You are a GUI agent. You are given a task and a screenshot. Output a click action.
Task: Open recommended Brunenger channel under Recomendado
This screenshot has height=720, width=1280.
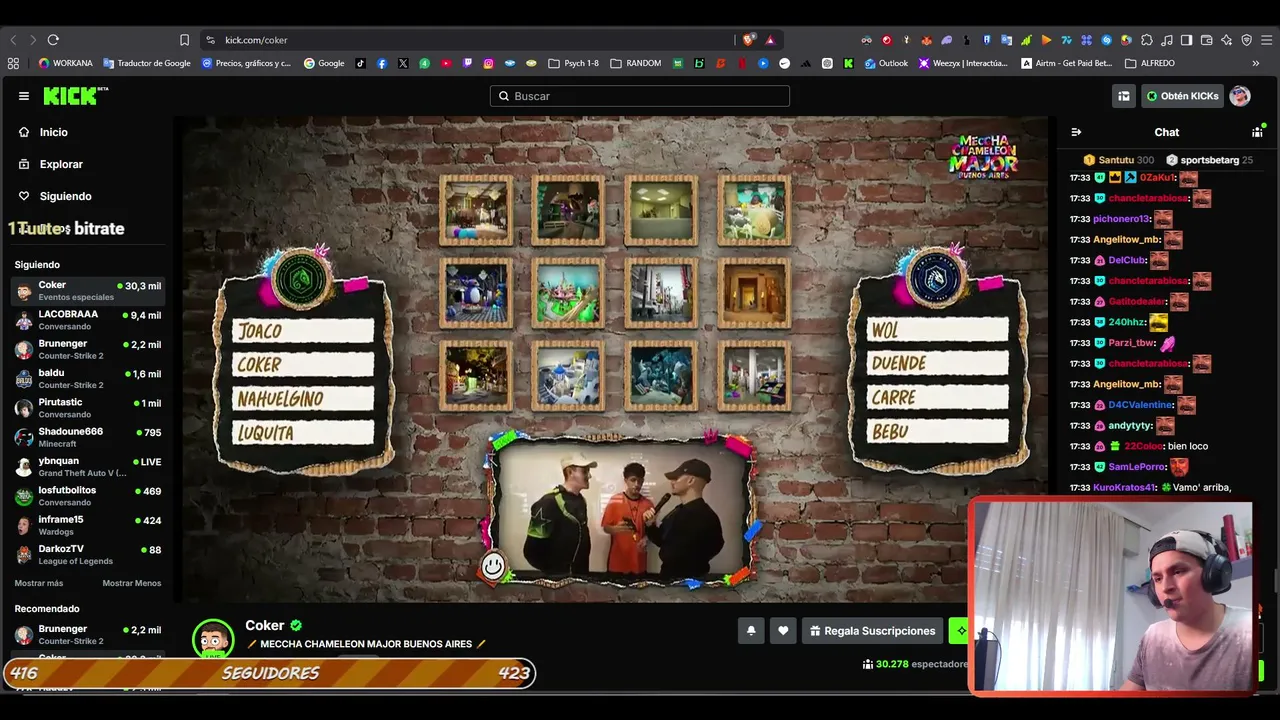pyautogui.click(x=88, y=634)
